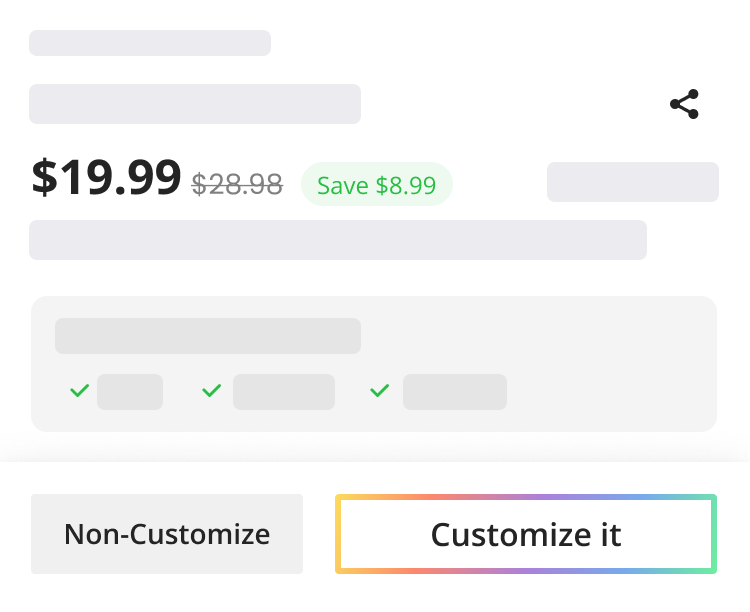The height and width of the screenshot is (612, 750).
Task: Click the small placeholder after the first checkmark
Action: coord(130,392)
